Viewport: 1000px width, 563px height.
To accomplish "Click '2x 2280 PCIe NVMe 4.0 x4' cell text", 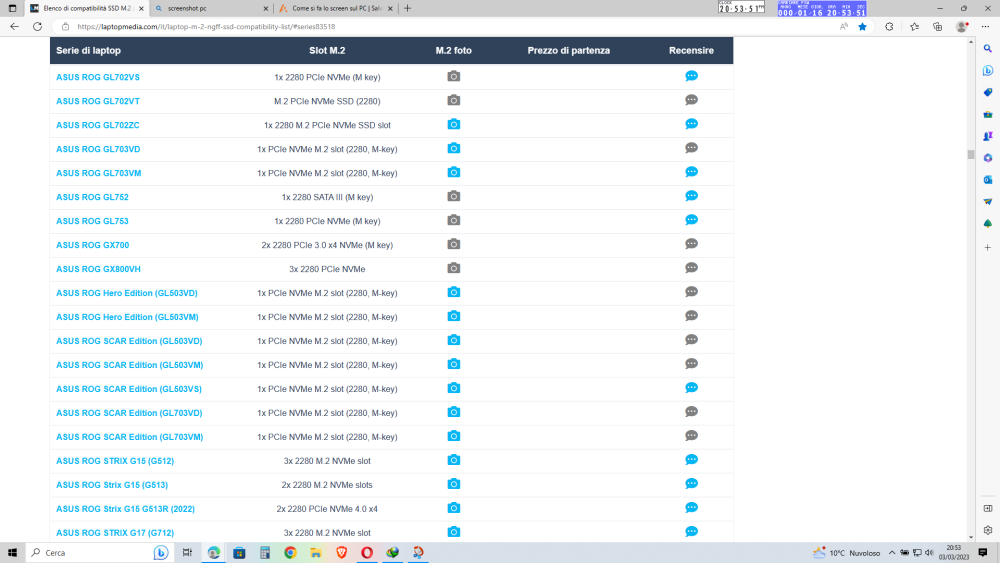I will click(327, 509).
